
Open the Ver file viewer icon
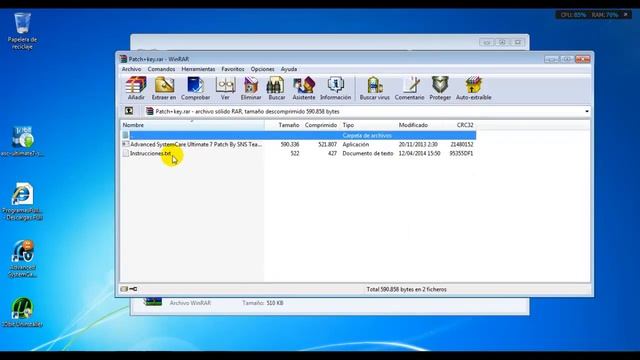coord(225,88)
